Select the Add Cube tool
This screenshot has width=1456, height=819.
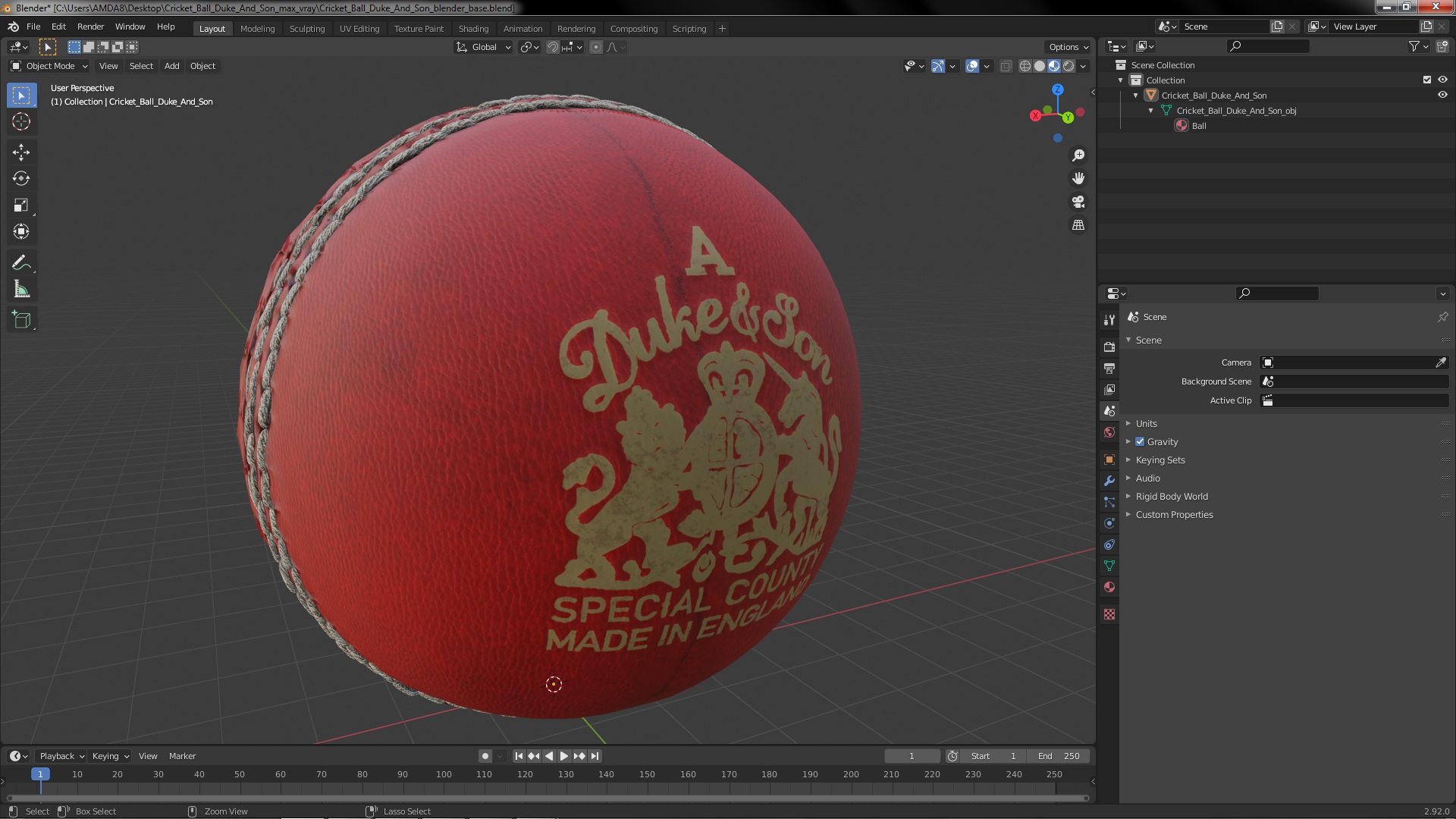tap(21, 320)
